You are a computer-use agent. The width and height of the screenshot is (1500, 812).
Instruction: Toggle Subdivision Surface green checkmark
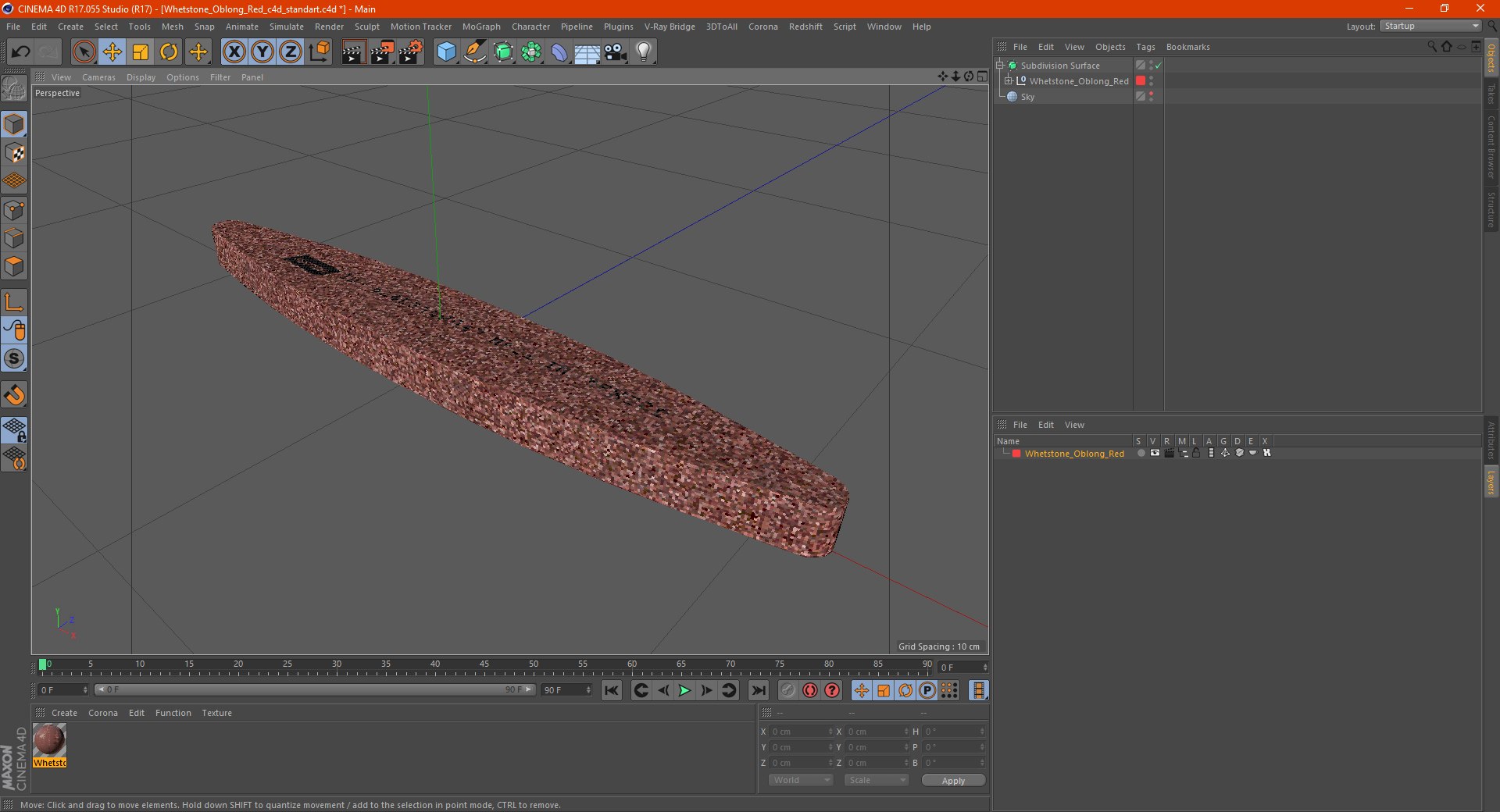(x=1159, y=66)
